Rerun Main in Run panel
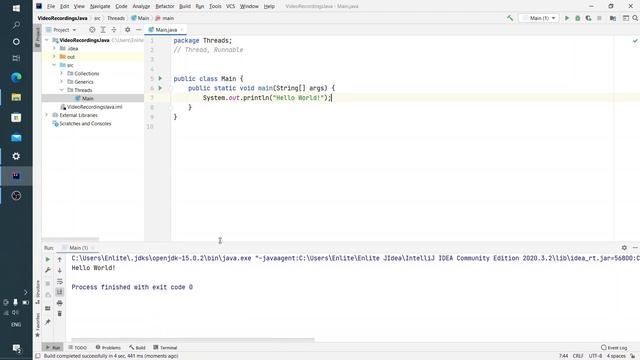 pyautogui.click(x=48, y=259)
